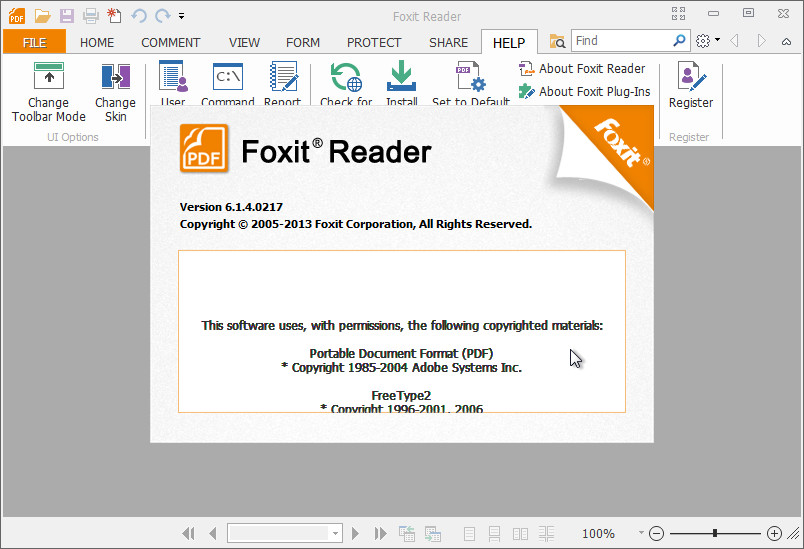This screenshot has width=804, height=549.
Task: Switch to the FORM ribbon tab
Action: tap(303, 43)
